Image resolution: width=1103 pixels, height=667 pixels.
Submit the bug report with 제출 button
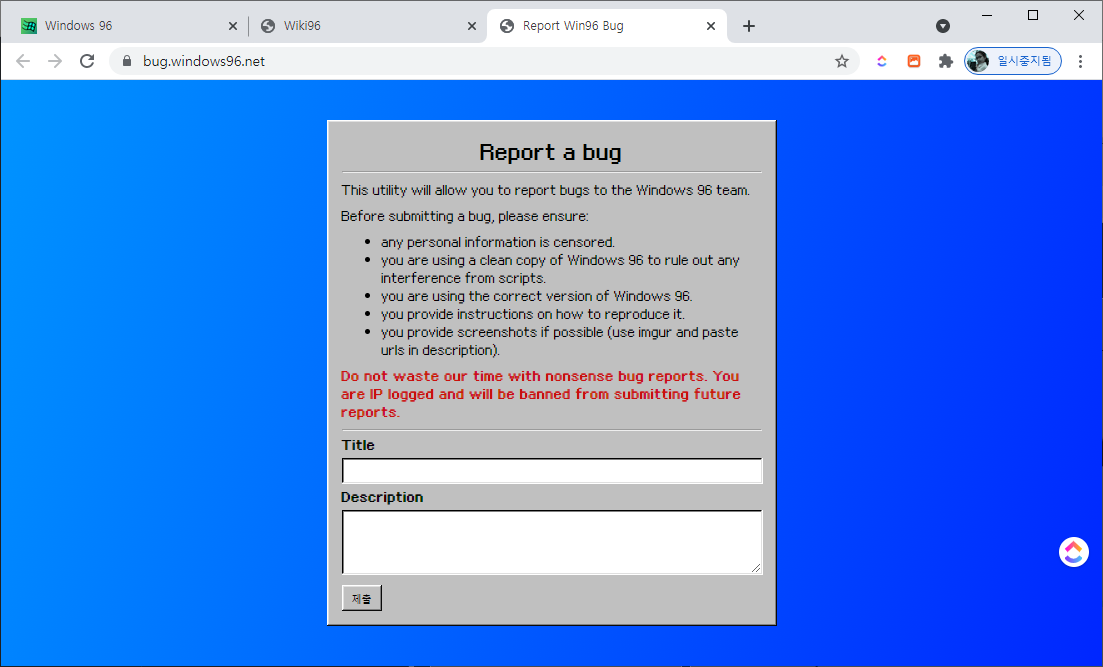coord(362,598)
